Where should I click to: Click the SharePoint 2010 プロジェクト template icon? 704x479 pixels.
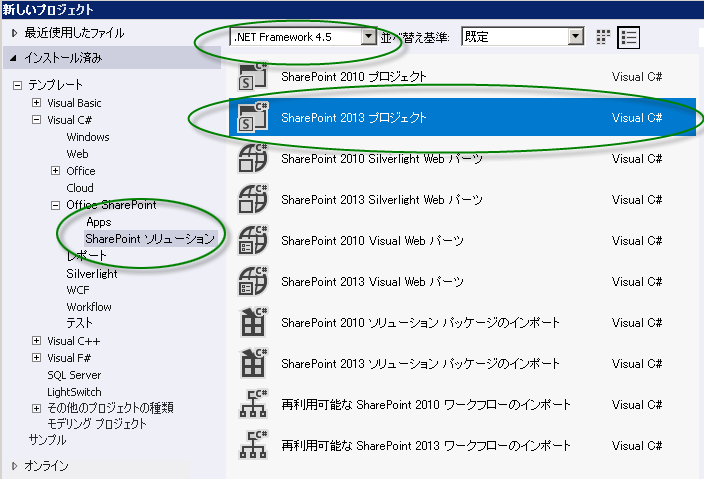tap(253, 76)
